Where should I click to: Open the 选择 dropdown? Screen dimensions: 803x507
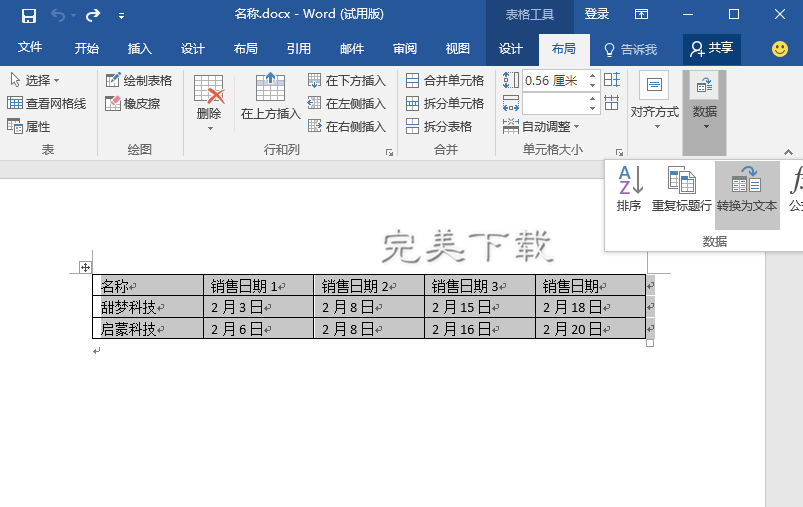(x=34, y=80)
